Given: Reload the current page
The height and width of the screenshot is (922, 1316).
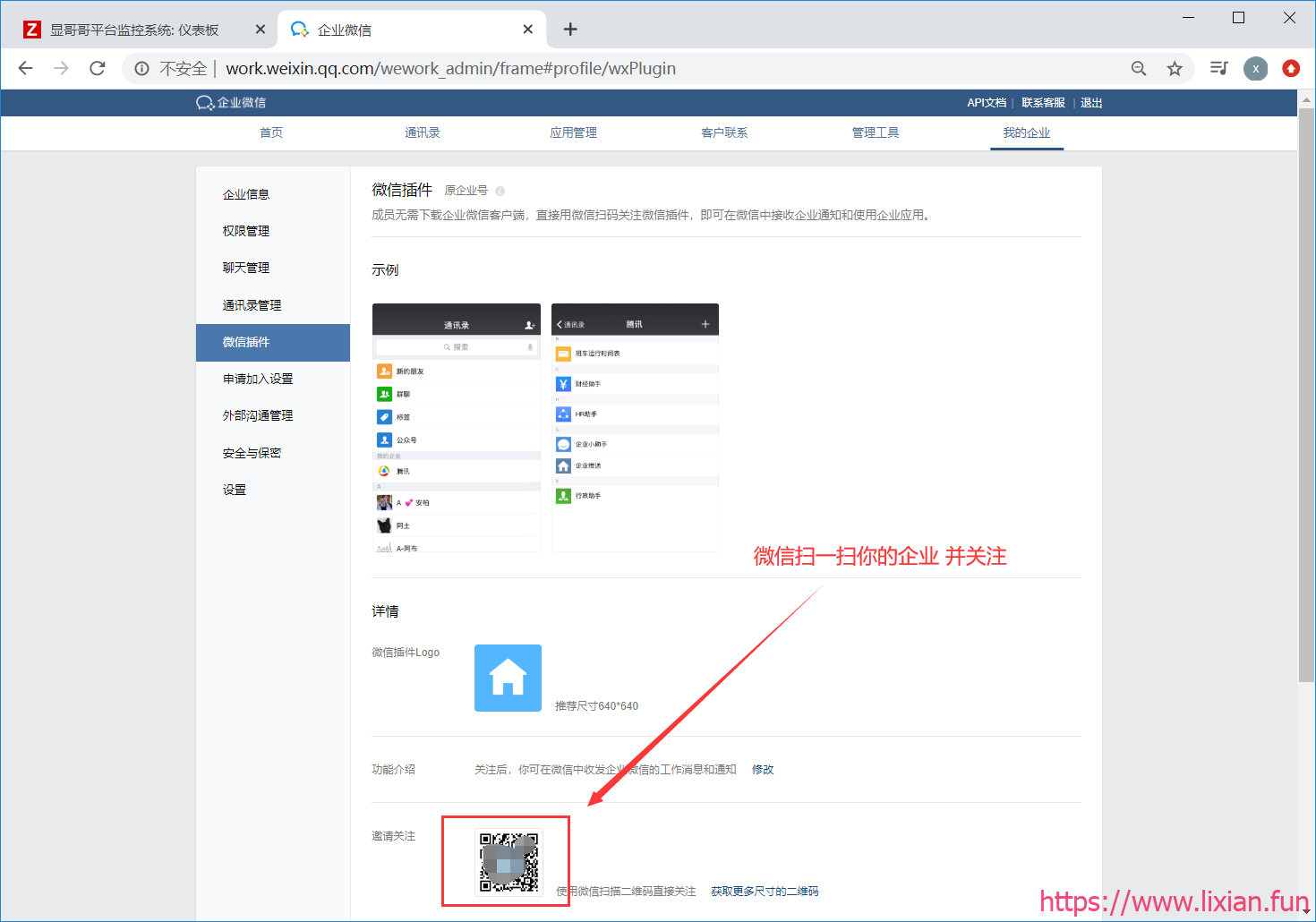Looking at the screenshot, I should coord(98,69).
